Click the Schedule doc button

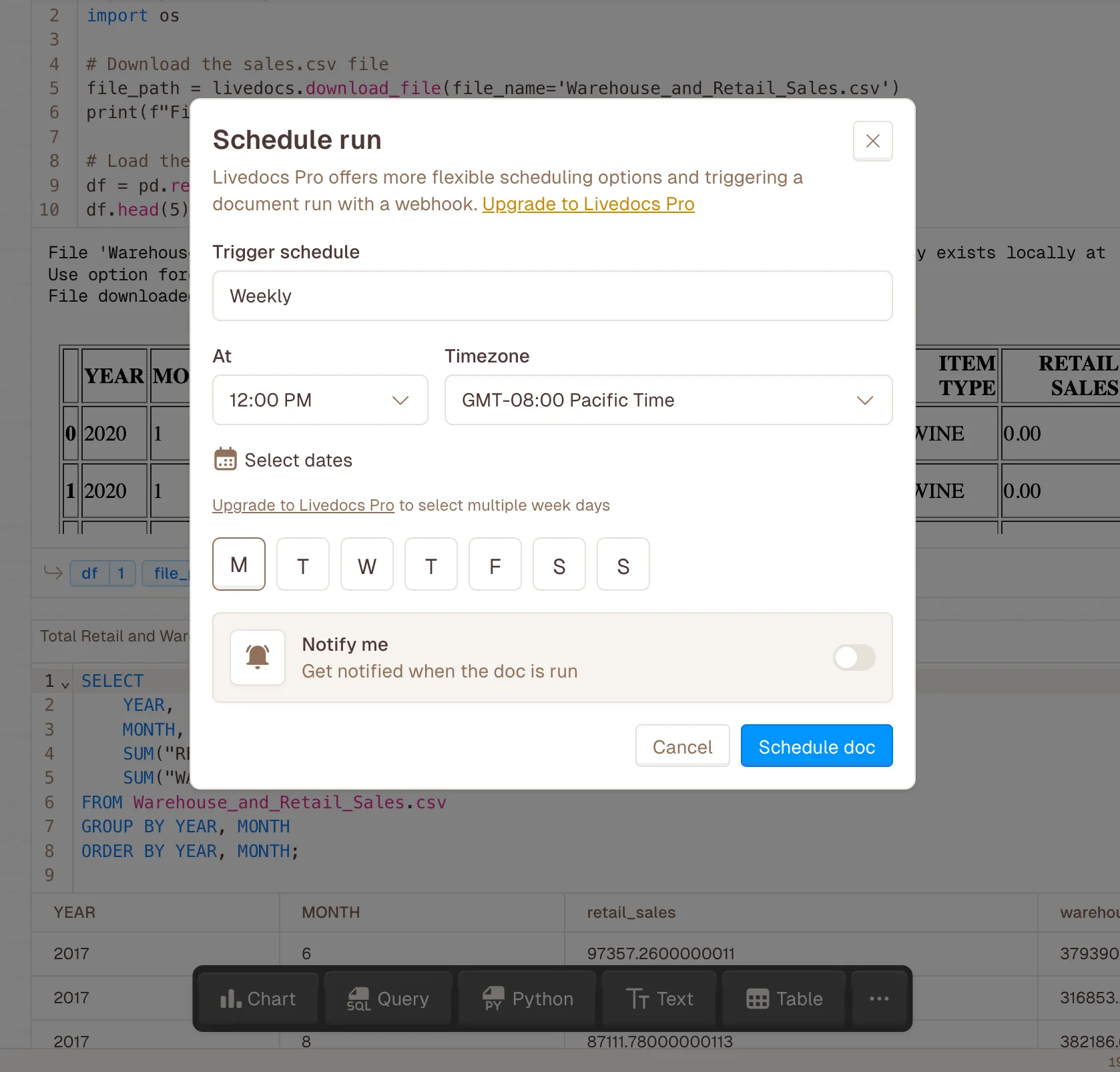816,746
